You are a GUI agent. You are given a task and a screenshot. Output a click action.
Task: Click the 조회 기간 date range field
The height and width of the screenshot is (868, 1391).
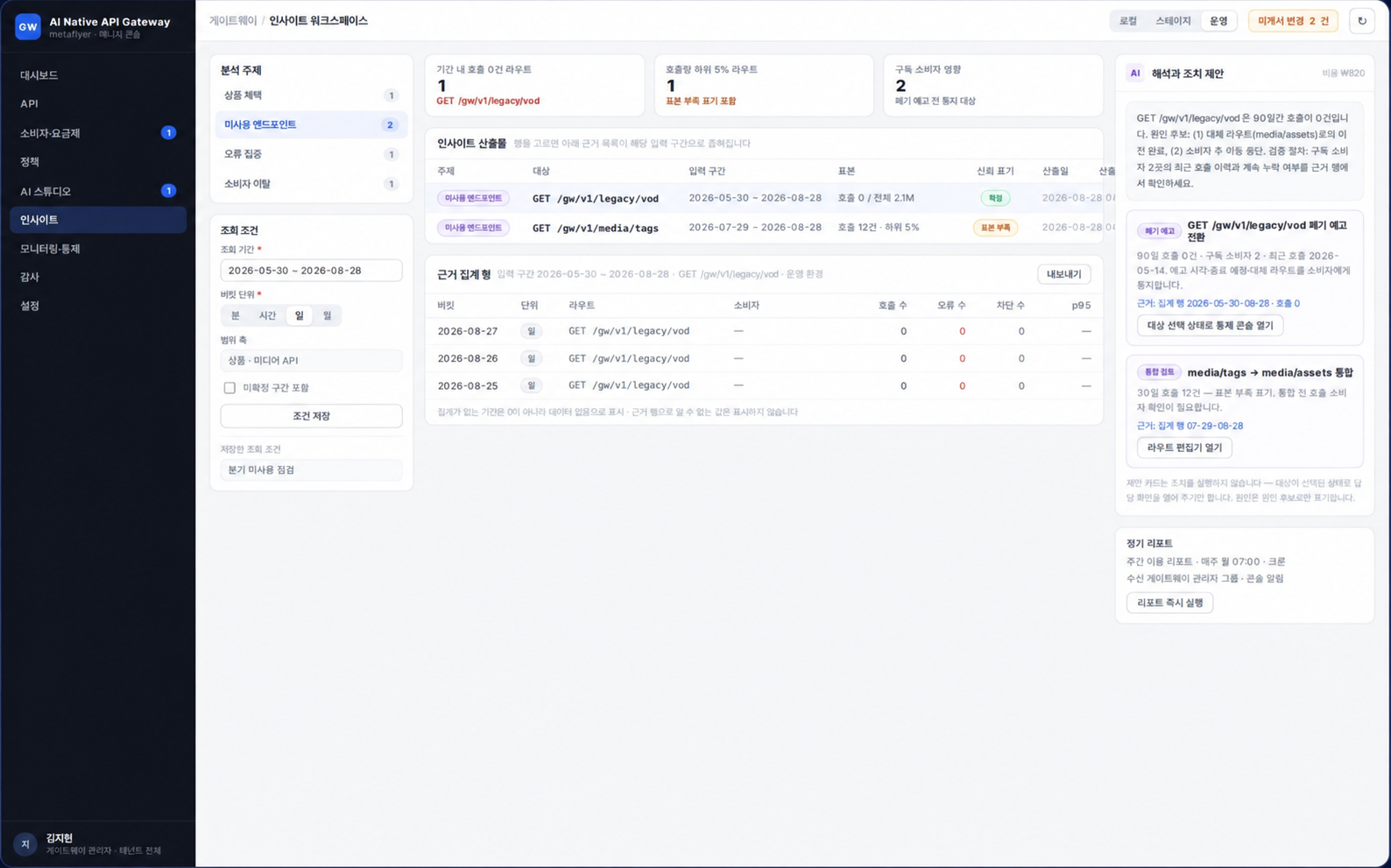[311, 271]
